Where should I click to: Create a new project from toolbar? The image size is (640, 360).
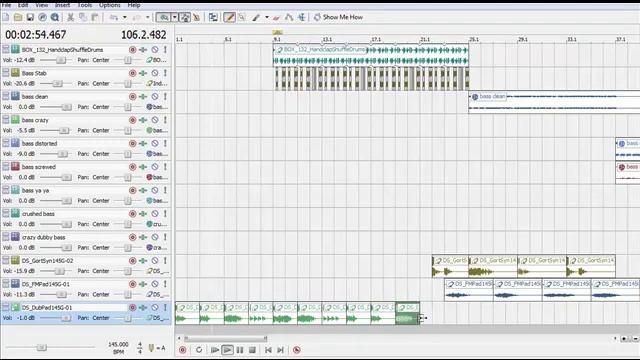point(6,17)
